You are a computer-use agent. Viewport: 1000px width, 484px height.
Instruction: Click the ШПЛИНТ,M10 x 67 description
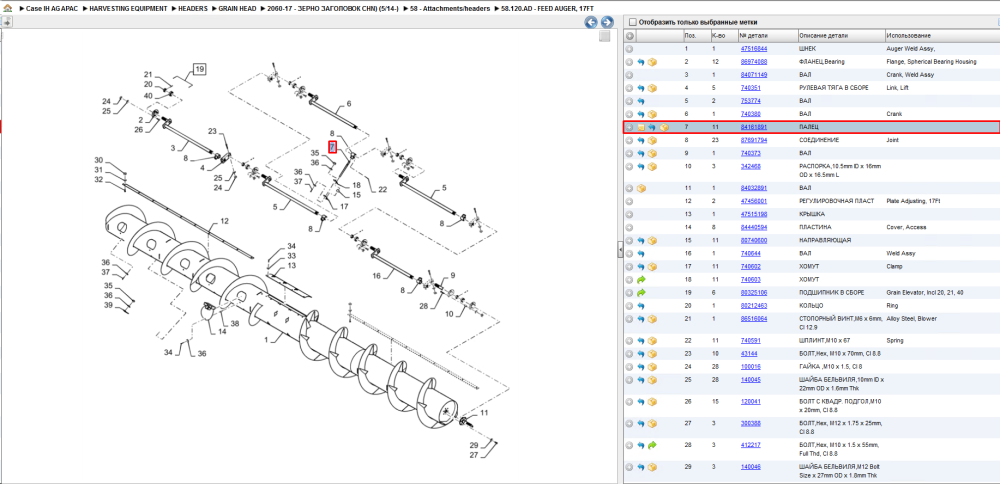pos(825,341)
